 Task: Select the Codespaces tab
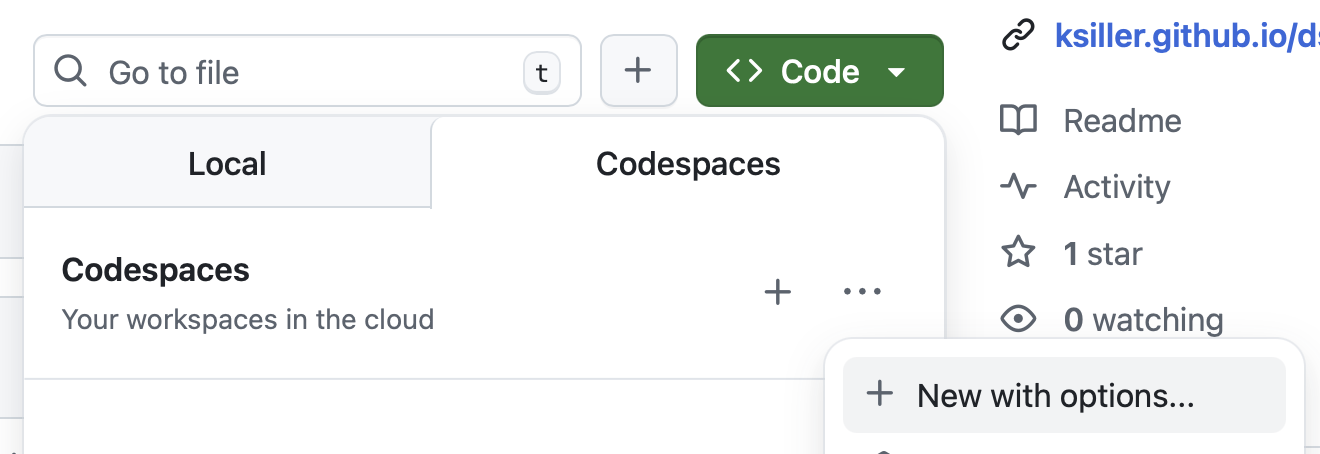[688, 163]
